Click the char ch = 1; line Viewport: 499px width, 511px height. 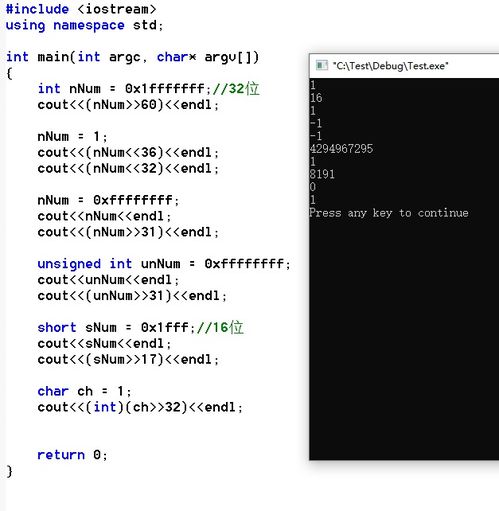(84, 391)
